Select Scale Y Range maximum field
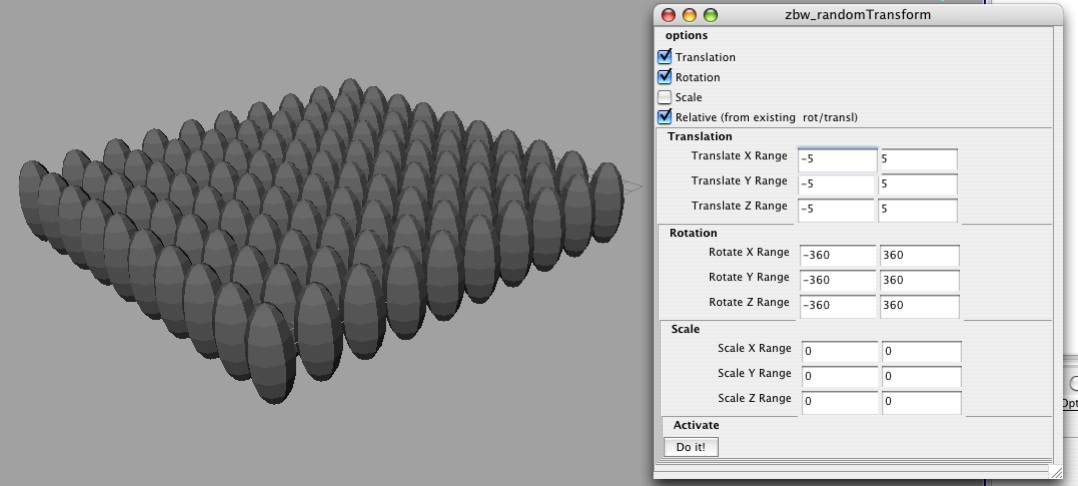 (921, 377)
